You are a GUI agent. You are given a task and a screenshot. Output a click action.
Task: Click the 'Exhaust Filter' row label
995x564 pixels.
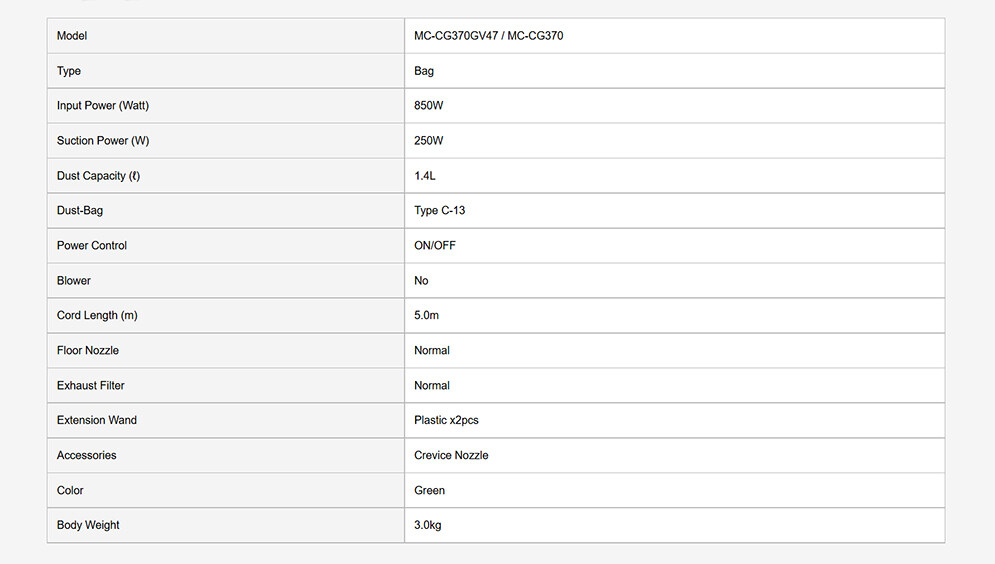point(91,386)
